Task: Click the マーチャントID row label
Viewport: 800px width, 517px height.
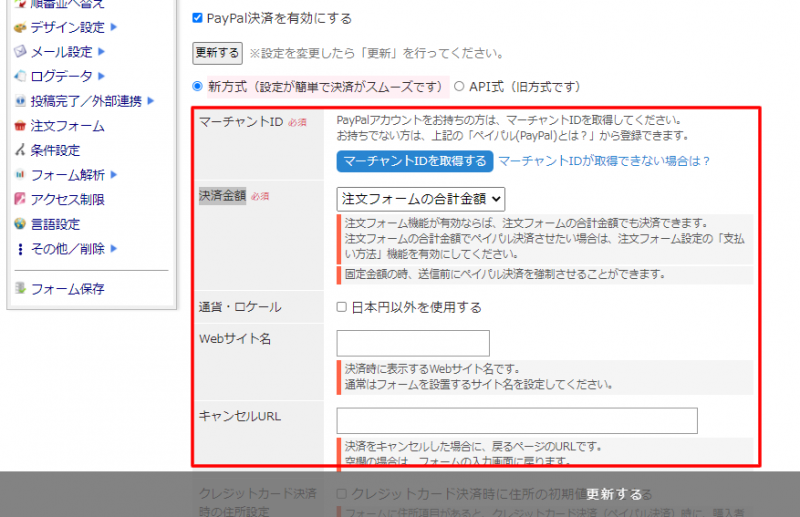Action: click(x=241, y=122)
